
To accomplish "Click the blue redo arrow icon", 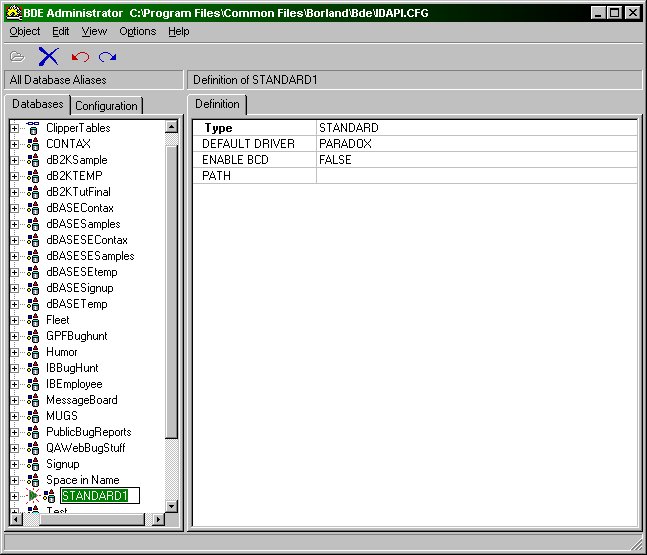I will click(x=107, y=57).
